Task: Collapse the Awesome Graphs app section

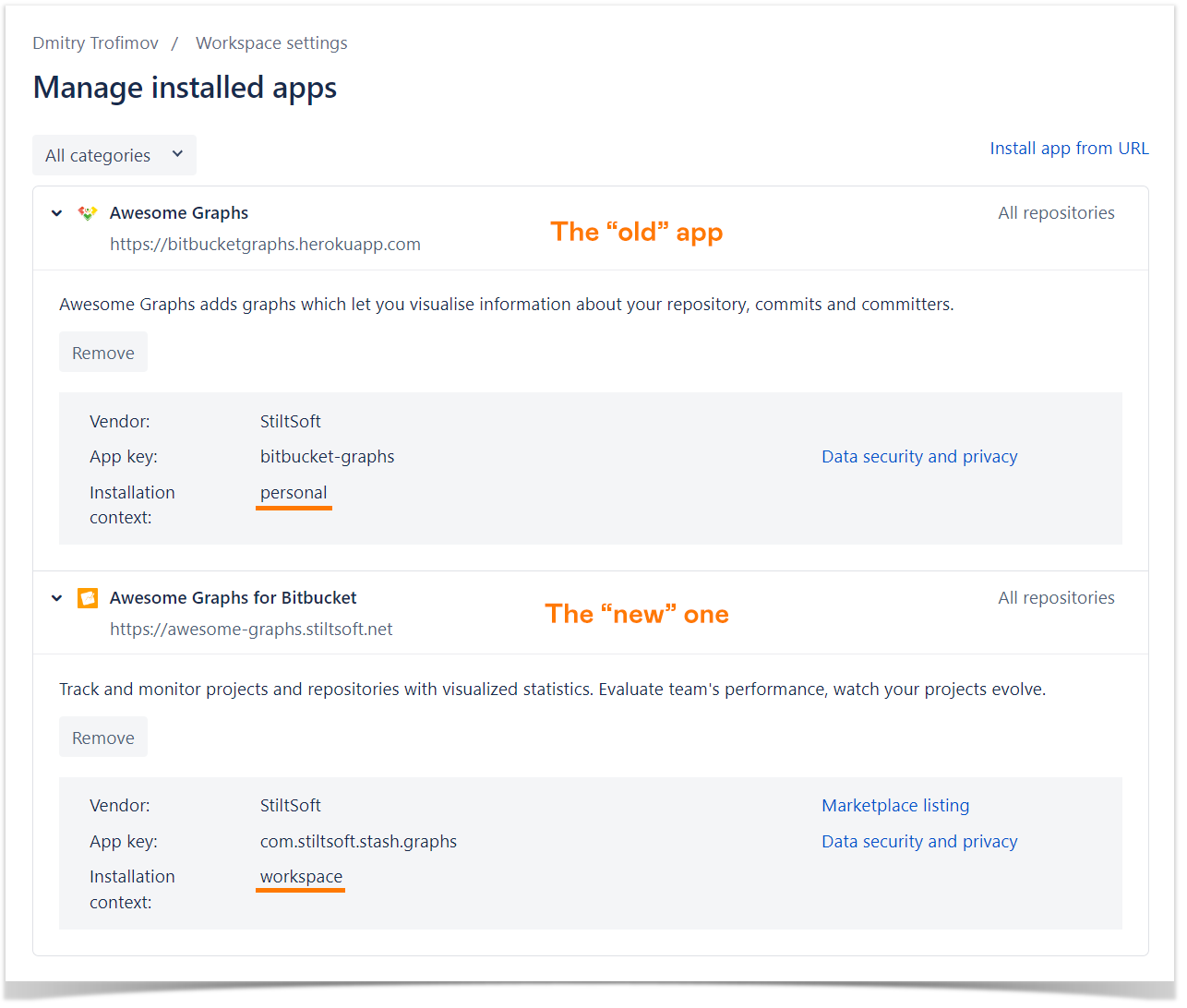Action: tap(57, 213)
